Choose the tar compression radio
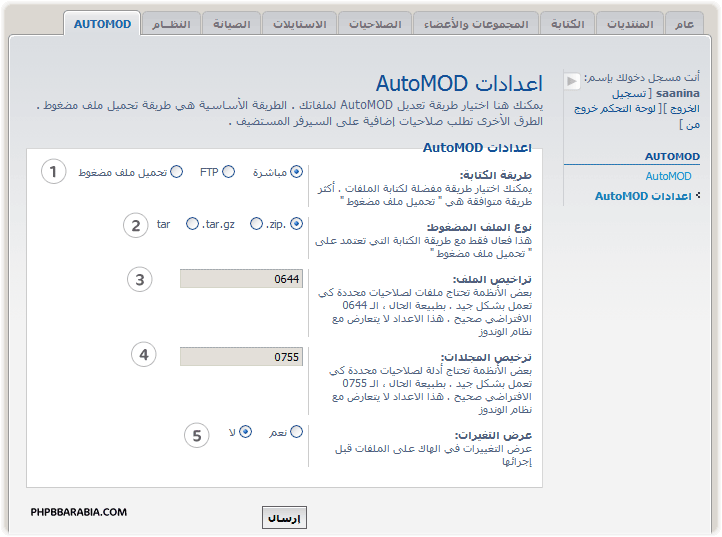Viewport: 722px width, 537px height. point(192,224)
